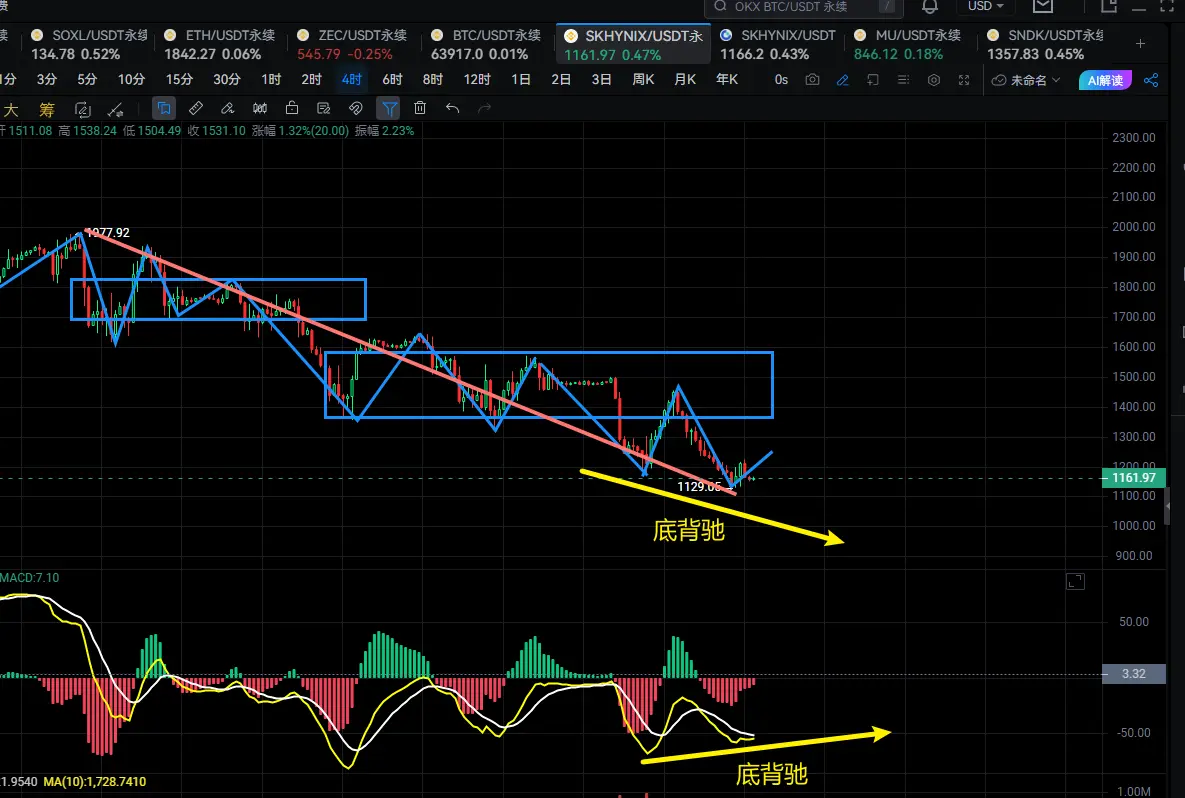Click the camera screenshot icon
Screen dimensions: 1185x798
point(812,79)
